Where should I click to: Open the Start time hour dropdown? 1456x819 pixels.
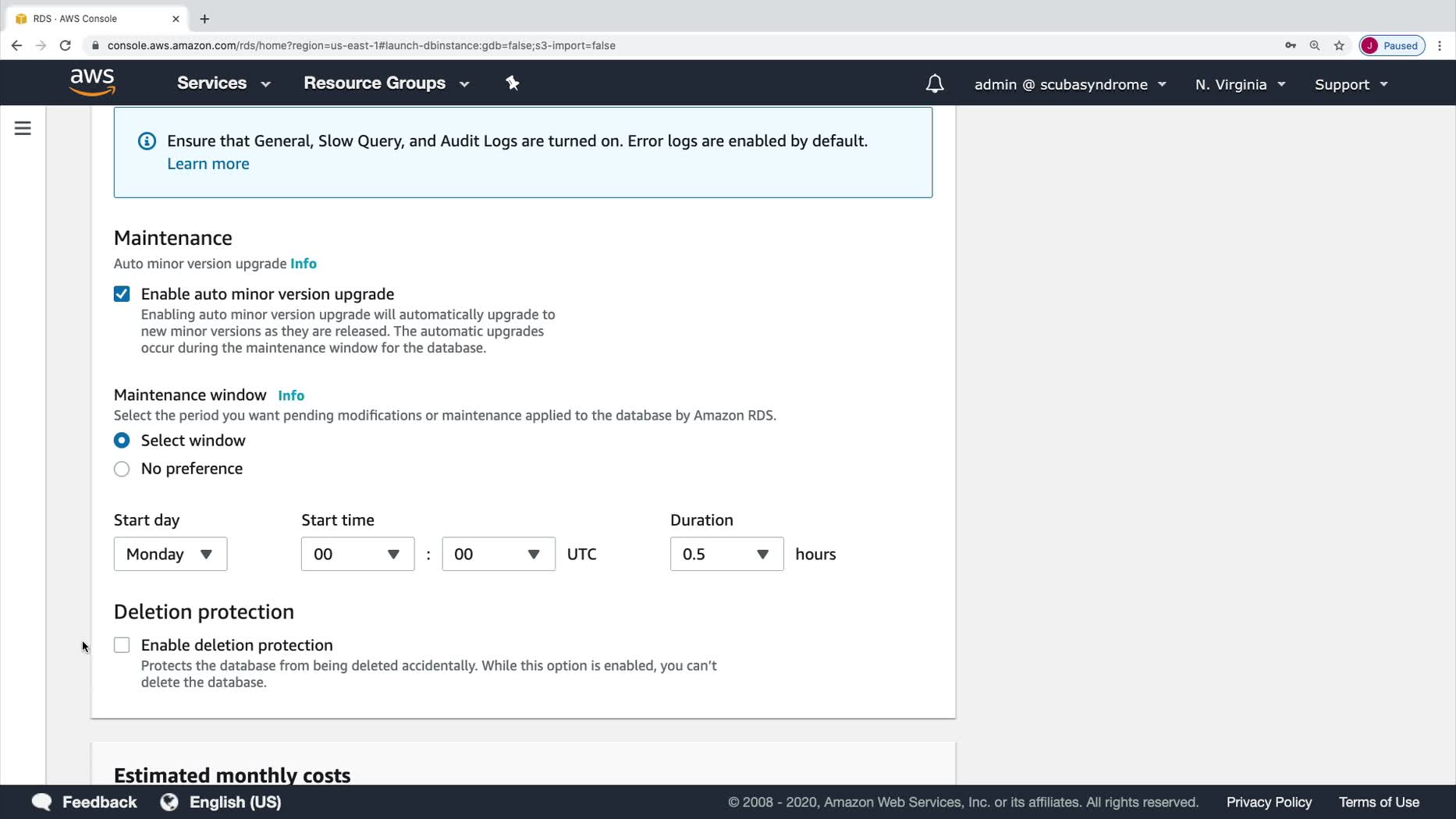coord(357,554)
